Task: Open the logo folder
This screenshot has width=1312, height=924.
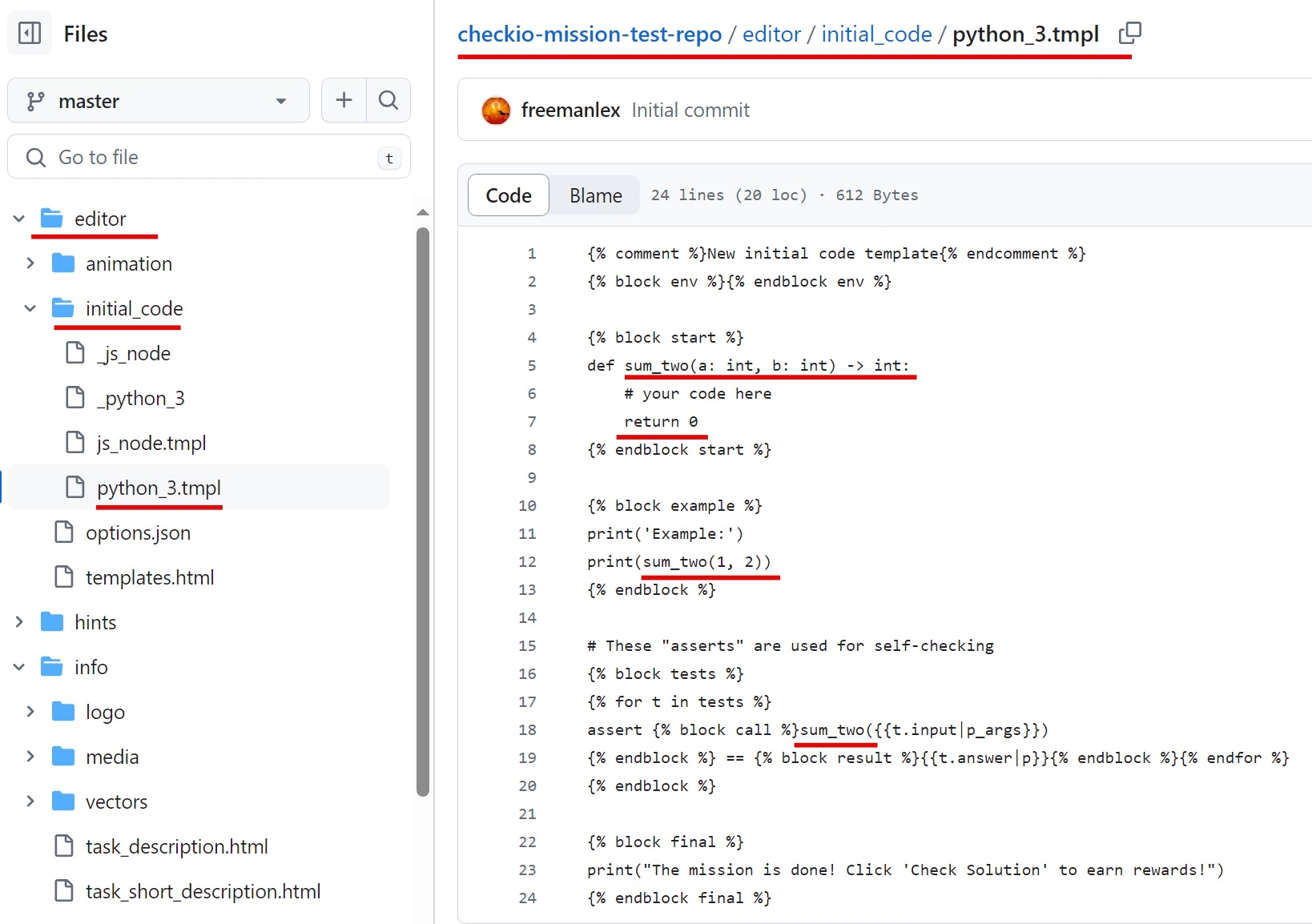Action: pyautogui.click(x=105, y=712)
